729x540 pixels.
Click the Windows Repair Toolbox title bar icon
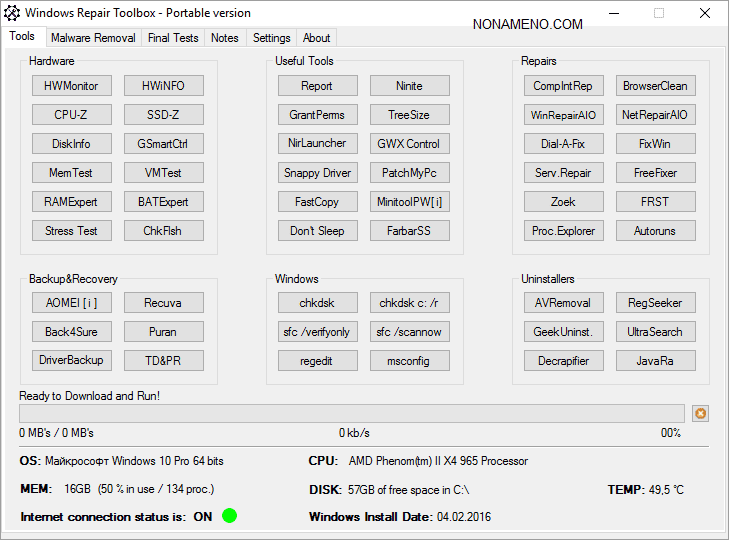tap(12, 13)
